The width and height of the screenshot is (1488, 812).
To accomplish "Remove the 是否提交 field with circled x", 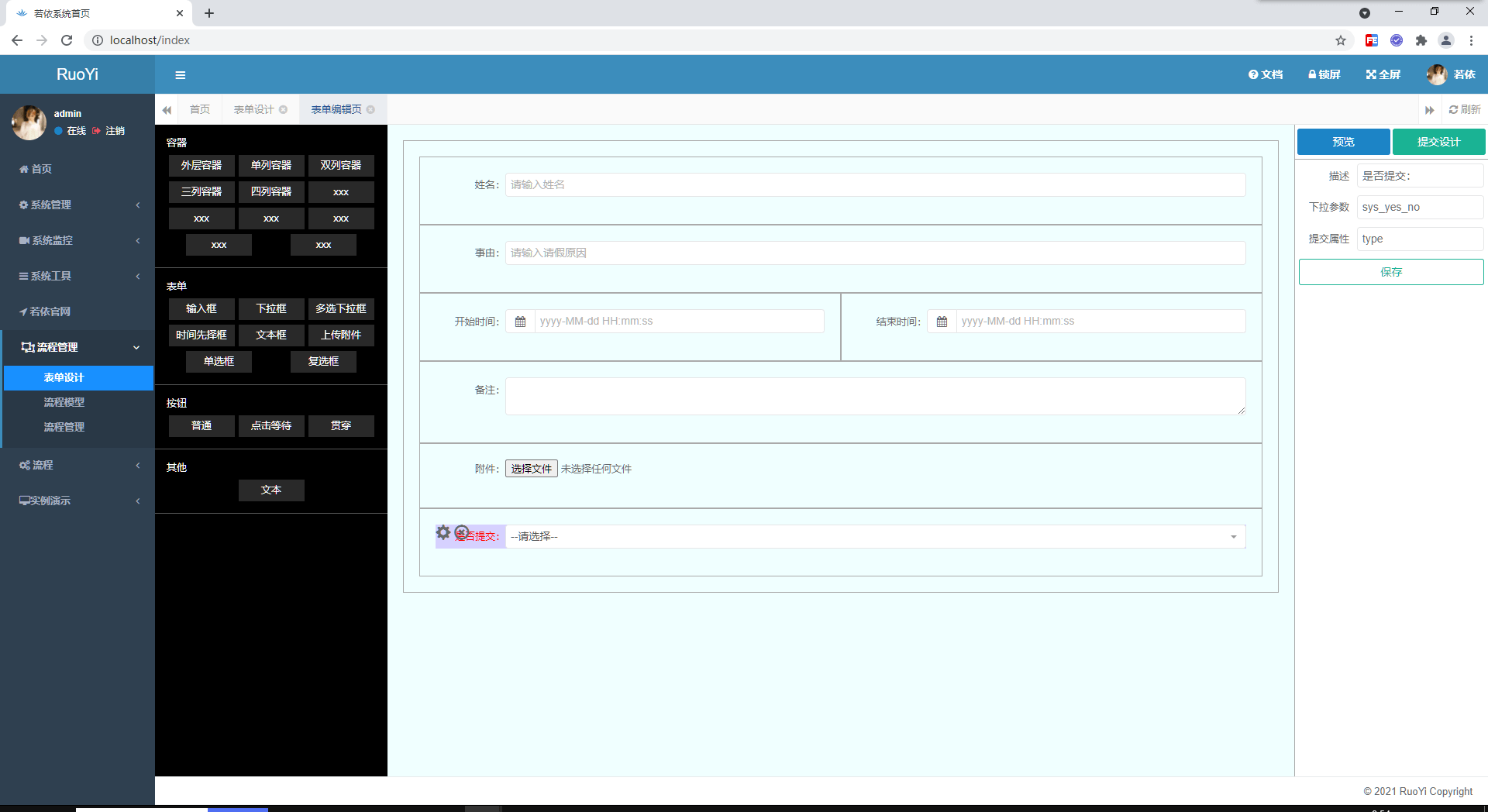I will click(x=462, y=532).
